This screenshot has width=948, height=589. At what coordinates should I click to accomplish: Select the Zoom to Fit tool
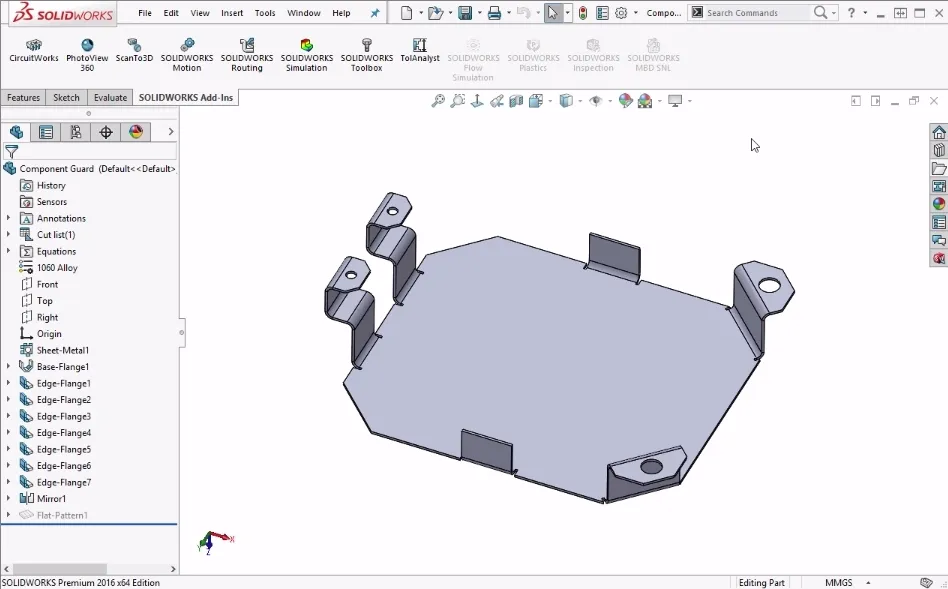(437, 100)
